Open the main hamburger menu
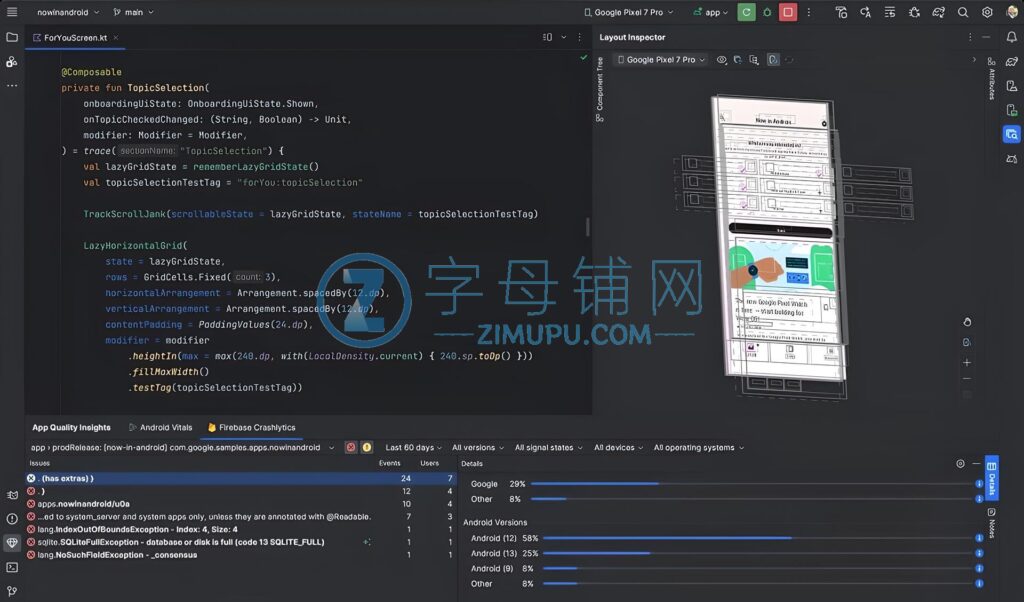1024x602 pixels. pyautogui.click(x=12, y=12)
